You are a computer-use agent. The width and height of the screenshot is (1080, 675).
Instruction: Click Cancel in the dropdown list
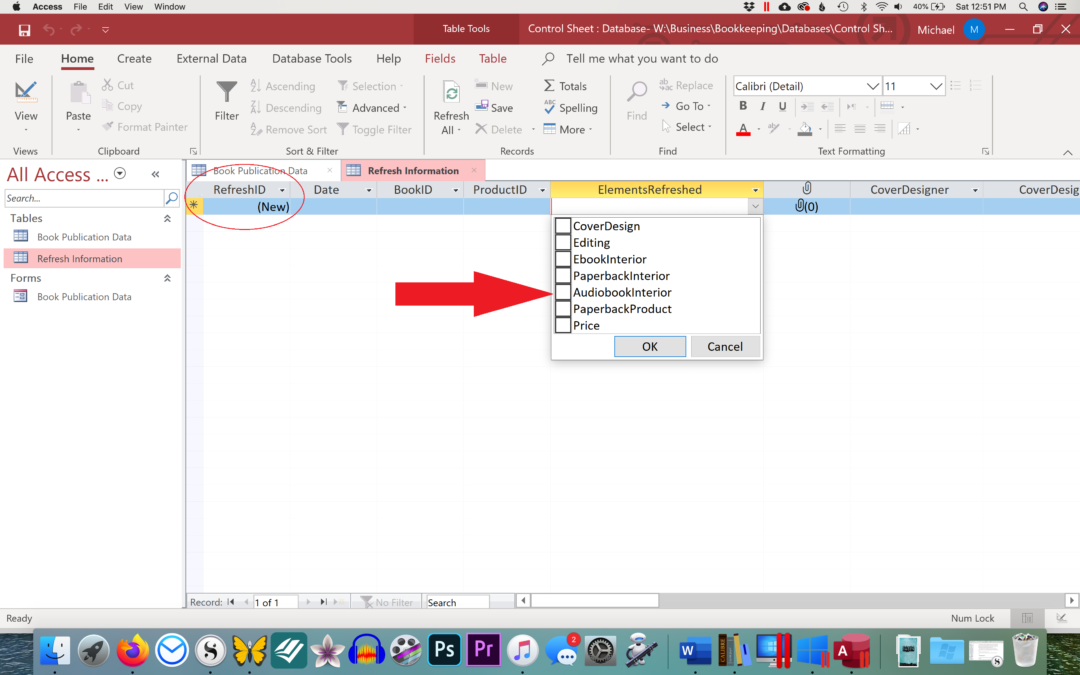[x=725, y=346]
